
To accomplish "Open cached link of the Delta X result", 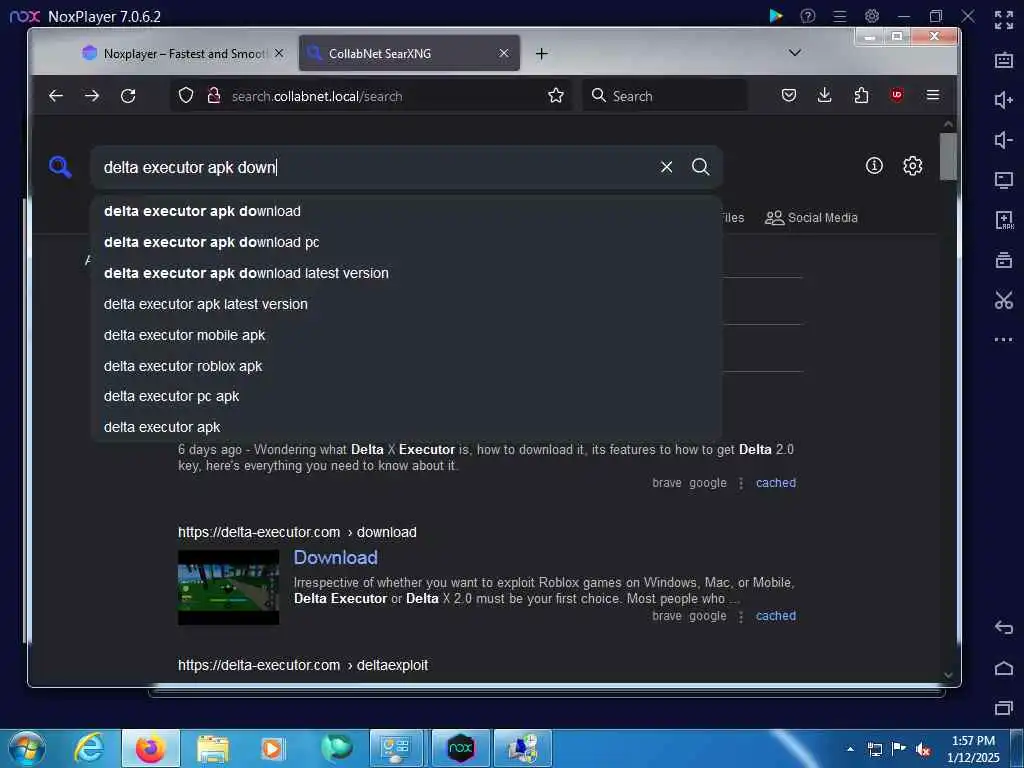I will click(776, 483).
